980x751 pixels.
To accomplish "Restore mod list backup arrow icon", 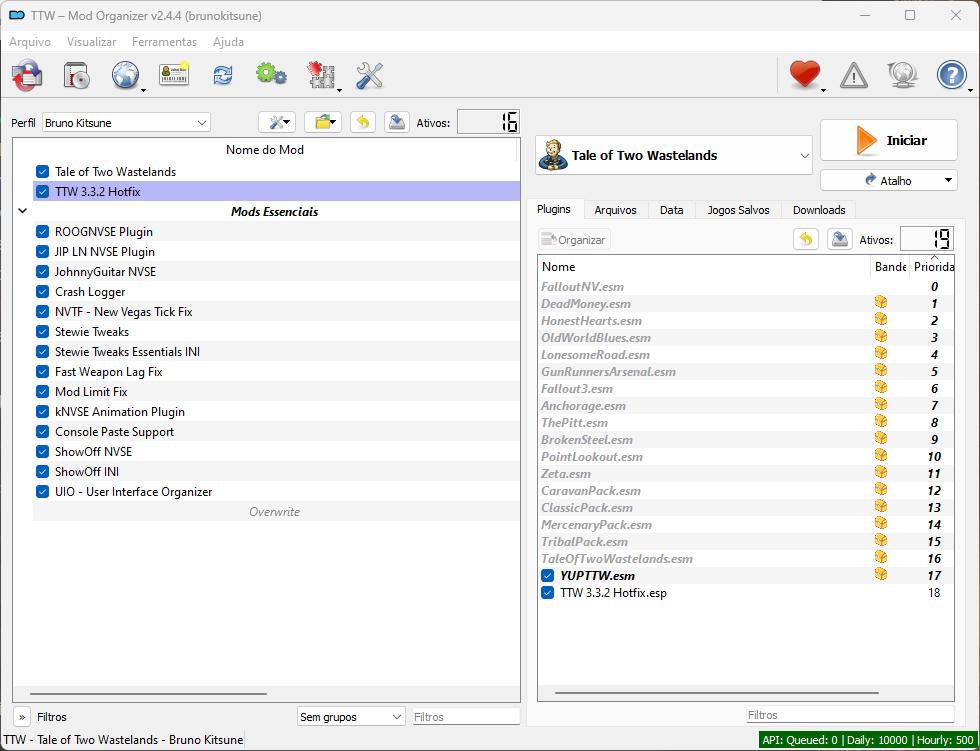I will (363, 122).
